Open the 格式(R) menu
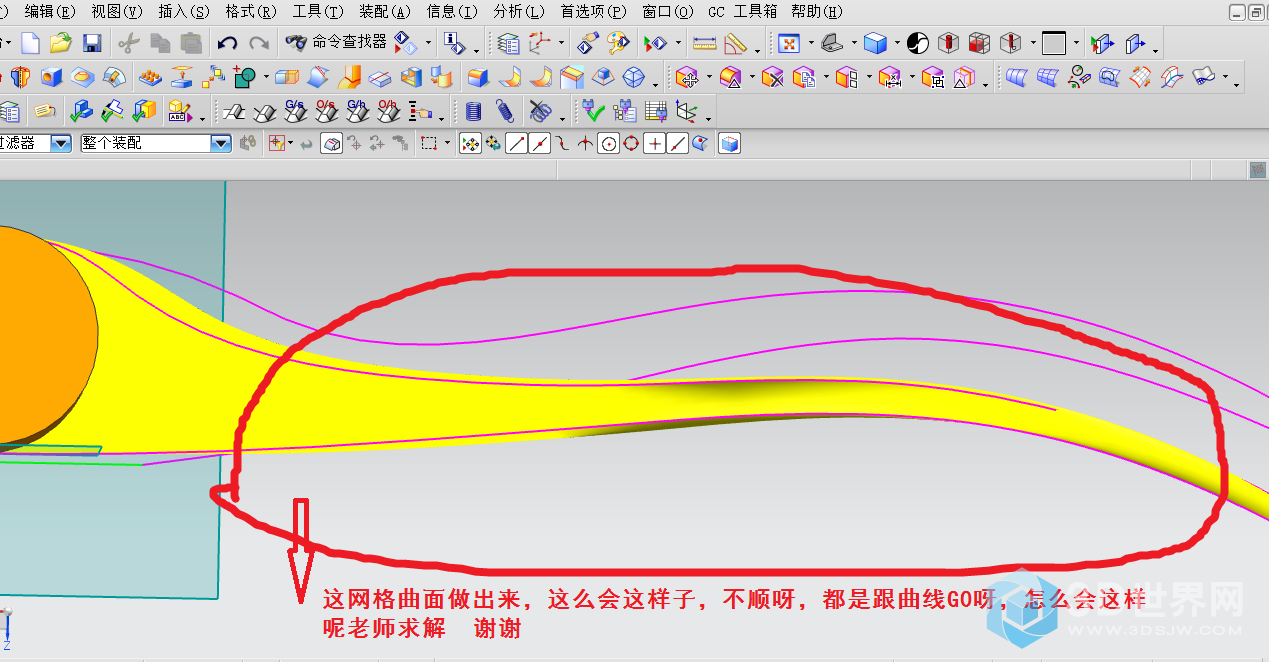 (251, 12)
